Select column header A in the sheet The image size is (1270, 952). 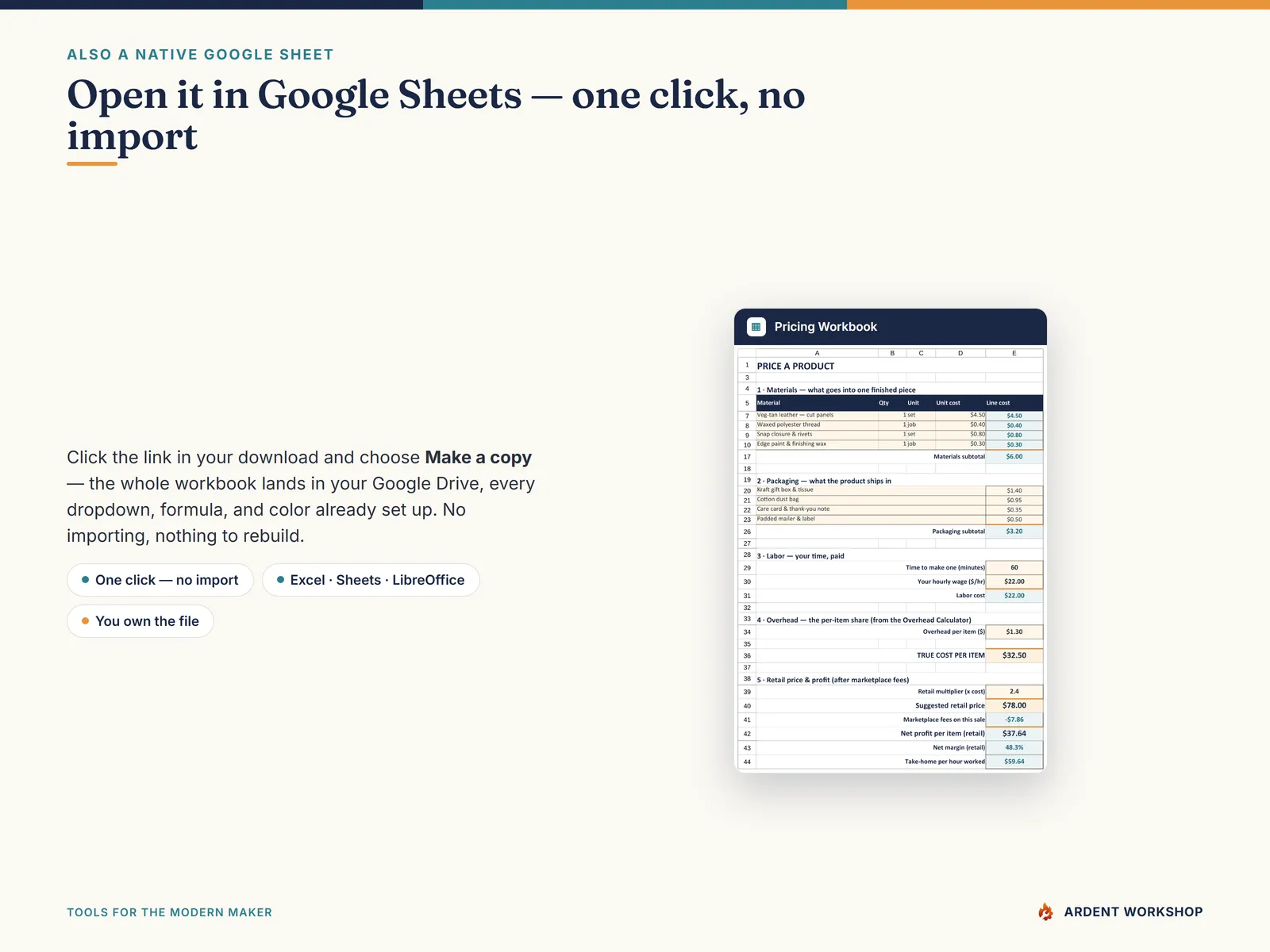click(x=817, y=353)
